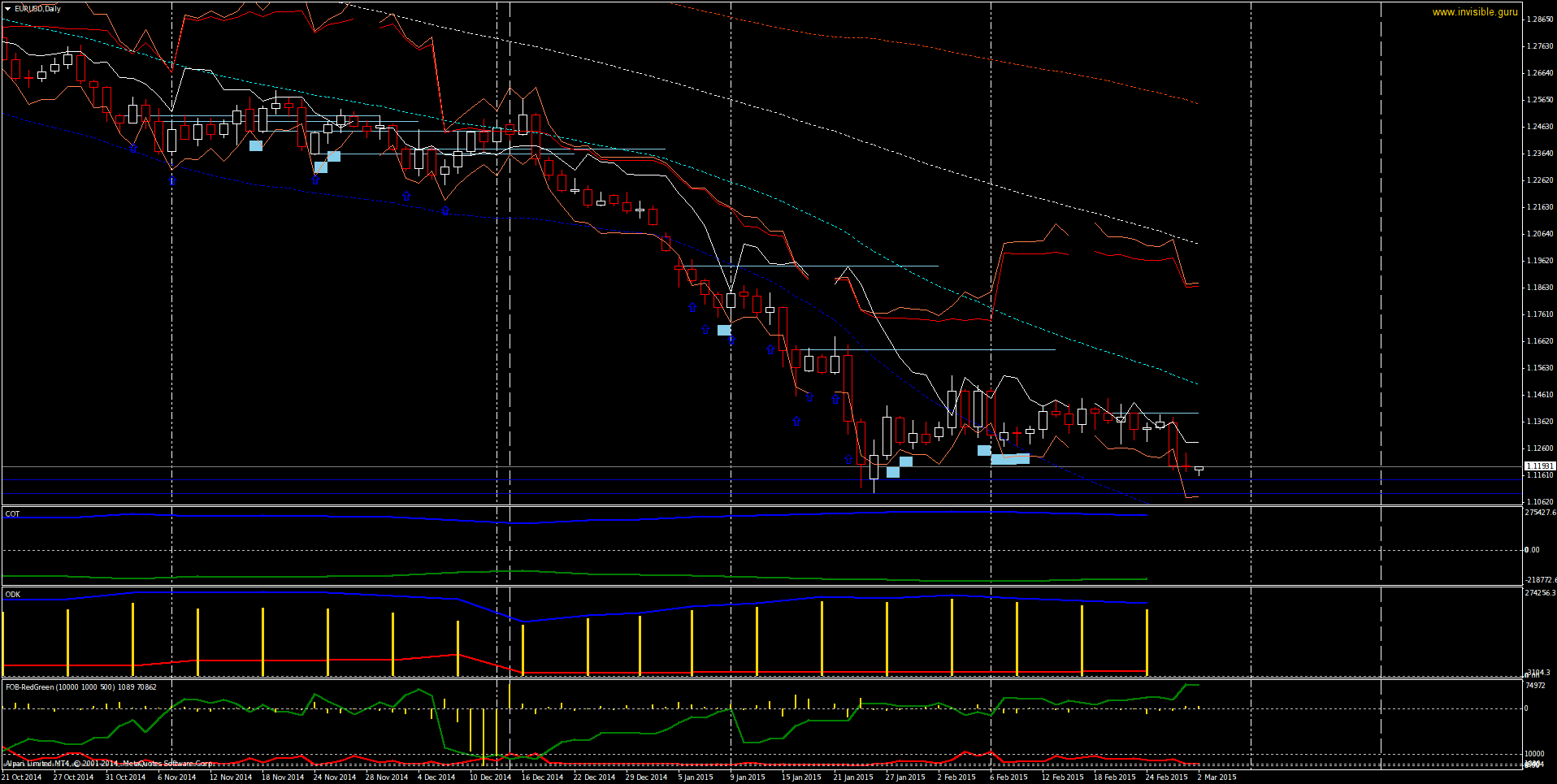Click the 2 Feb 2015 date label
The image size is (1557, 784).
point(956,777)
